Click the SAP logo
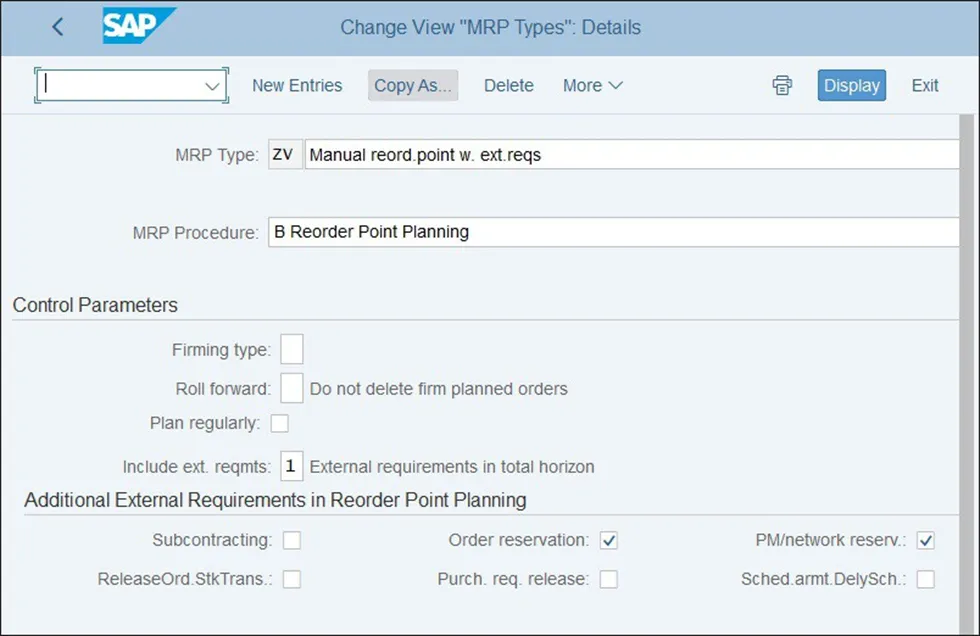The image size is (980, 636). (x=138, y=26)
